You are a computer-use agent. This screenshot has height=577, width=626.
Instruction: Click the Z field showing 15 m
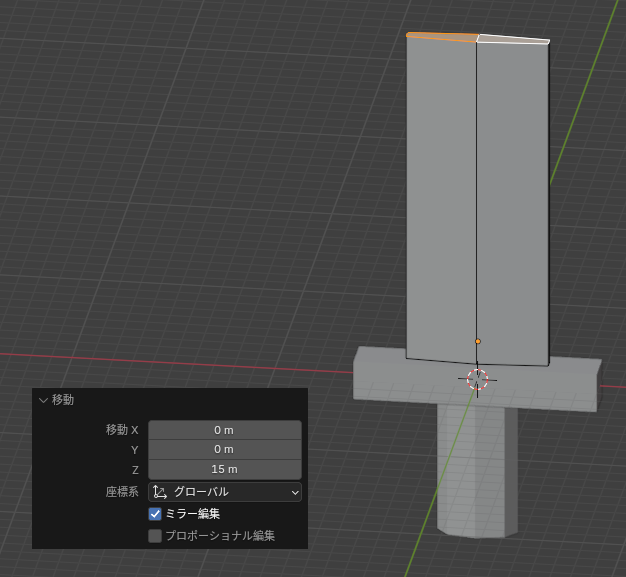click(x=224, y=469)
